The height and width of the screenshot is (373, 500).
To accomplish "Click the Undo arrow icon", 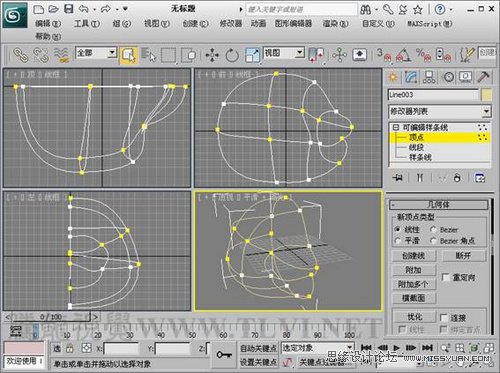I will [x=83, y=9].
